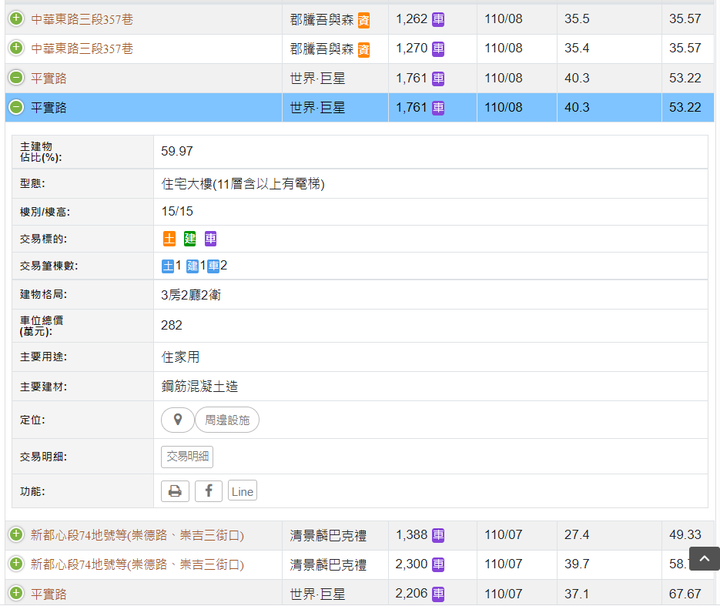
Task: Click 110/07 date in 2,300 row
Action: coord(503,564)
